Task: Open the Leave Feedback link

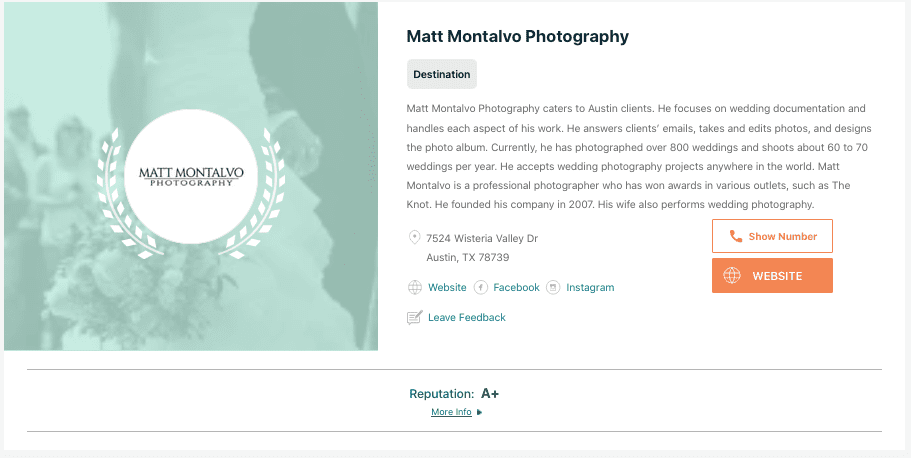Action: point(467,318)
